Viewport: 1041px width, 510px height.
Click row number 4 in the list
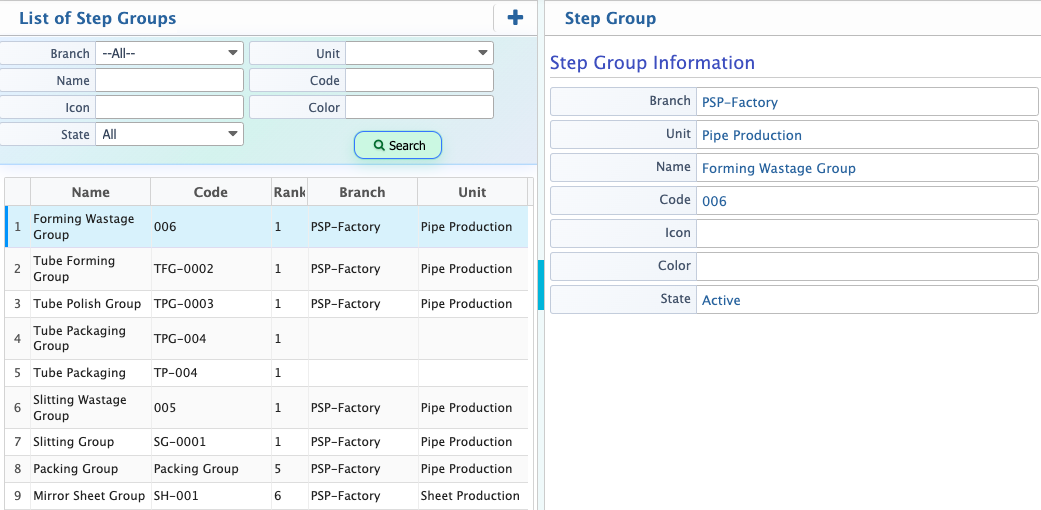tap(18, 339)
